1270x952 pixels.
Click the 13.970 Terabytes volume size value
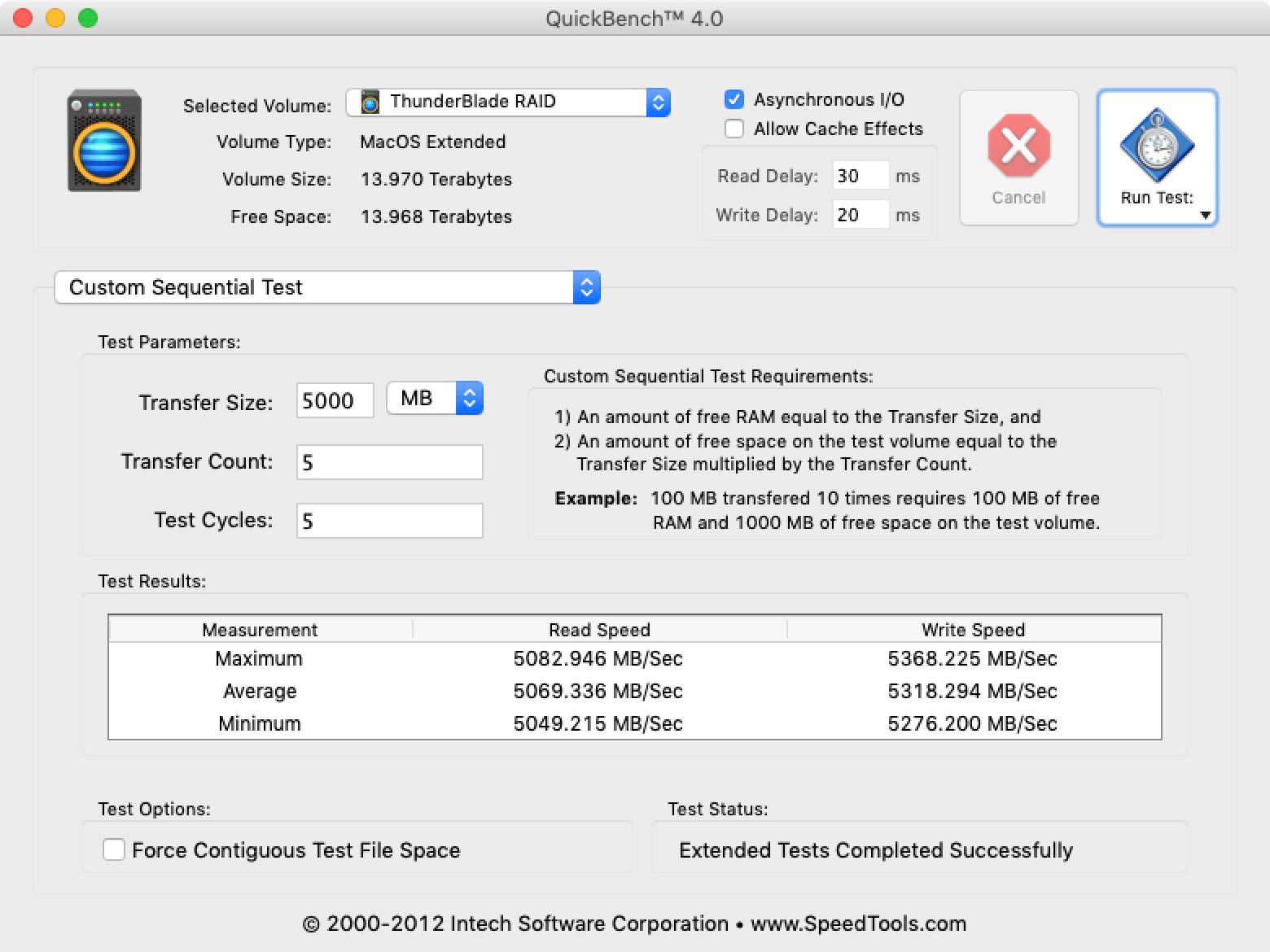pos(436,179)
